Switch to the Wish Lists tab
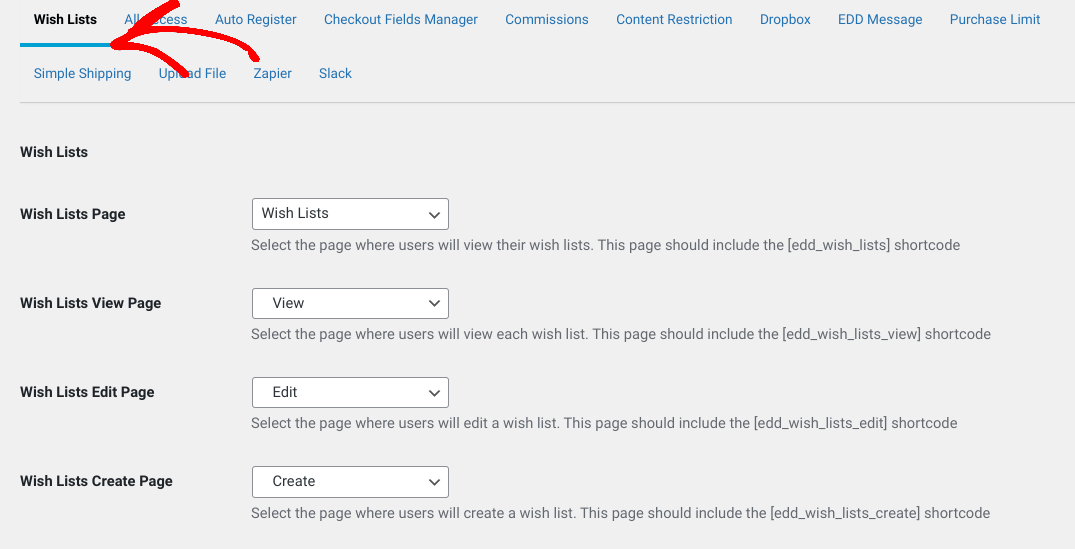The image size is (1075, 549). coord(65,20)
